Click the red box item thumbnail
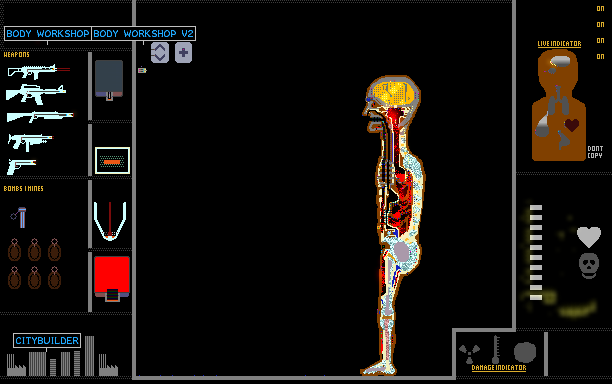The image size is (612, 384). click(x=112, y=279)
